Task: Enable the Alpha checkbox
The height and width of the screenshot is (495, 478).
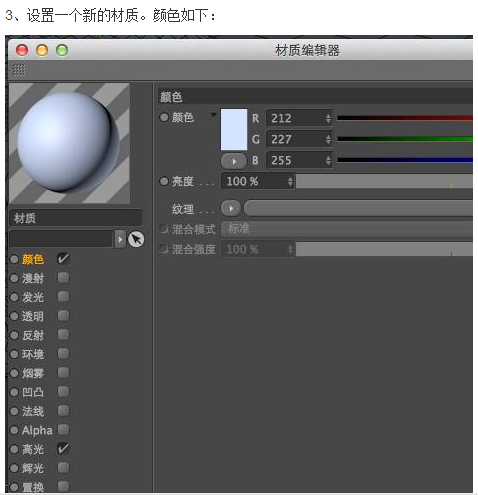Action: (x=63, y=430)
